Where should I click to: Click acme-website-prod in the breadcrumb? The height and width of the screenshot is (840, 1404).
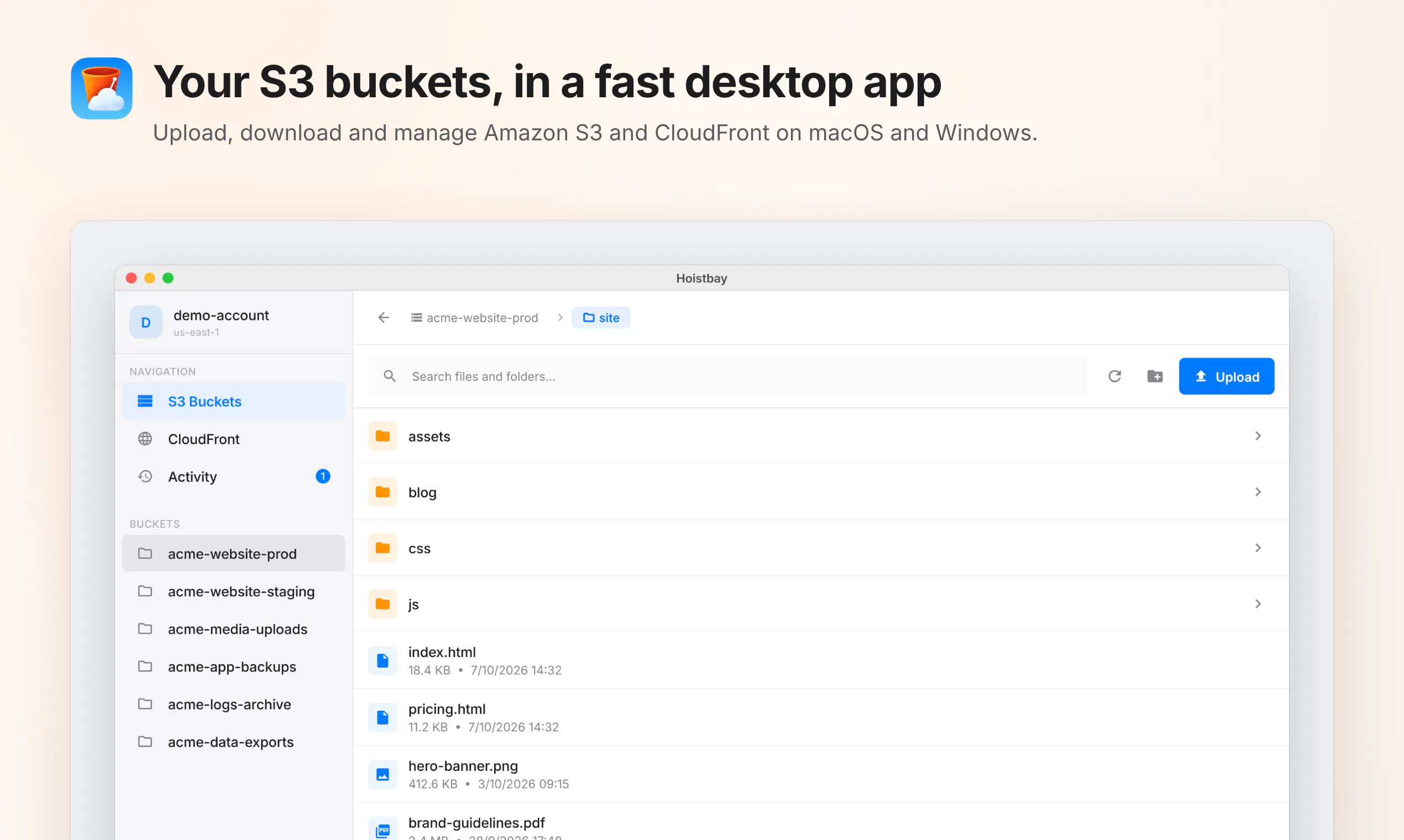(474, 318)
